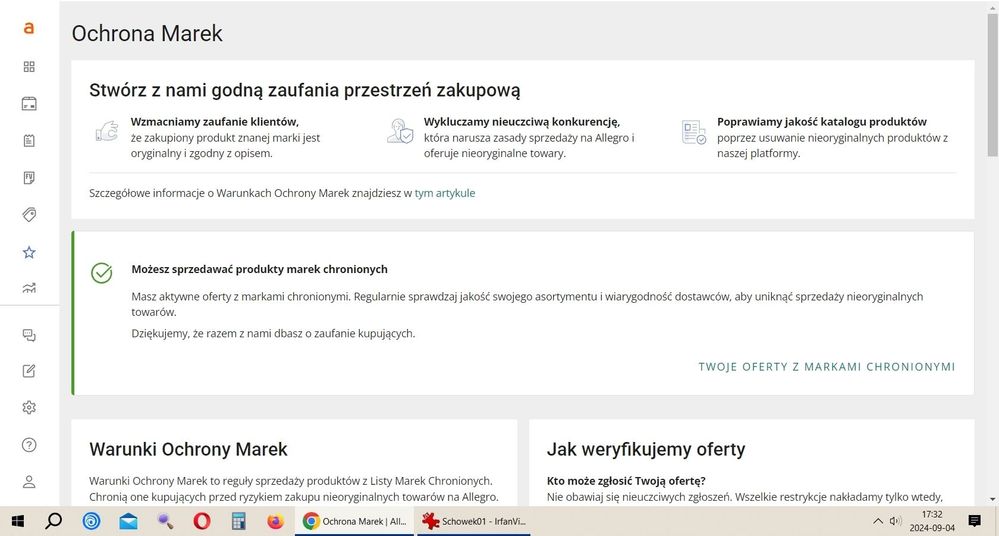The image size is (999, 536).
Task: Click the Allegro logo in sidebar
Action: point(29,28)
